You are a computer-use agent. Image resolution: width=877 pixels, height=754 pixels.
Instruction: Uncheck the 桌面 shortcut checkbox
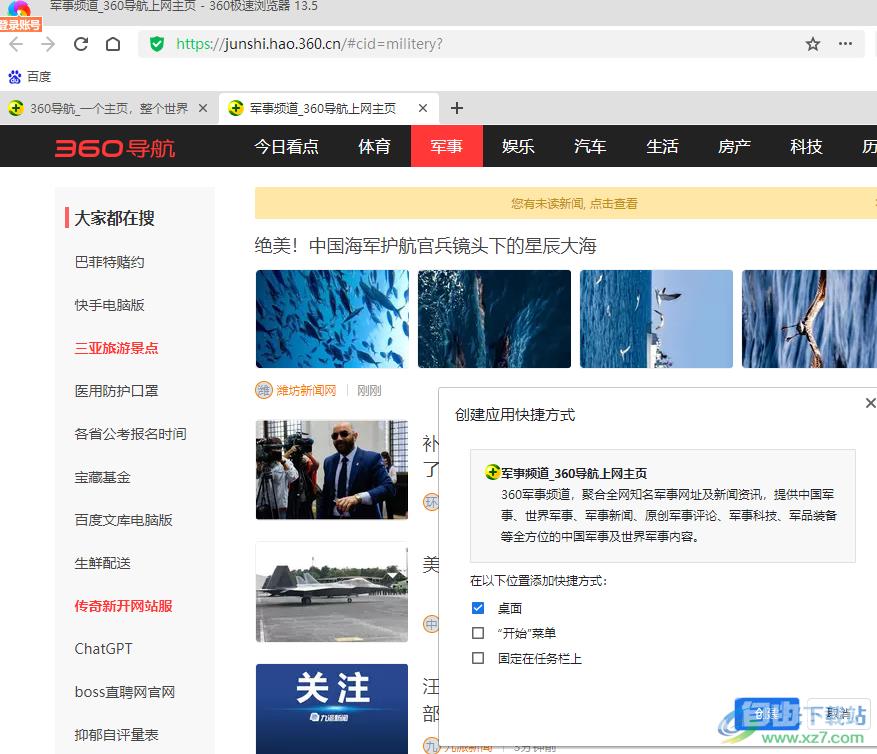pos(478,607)
